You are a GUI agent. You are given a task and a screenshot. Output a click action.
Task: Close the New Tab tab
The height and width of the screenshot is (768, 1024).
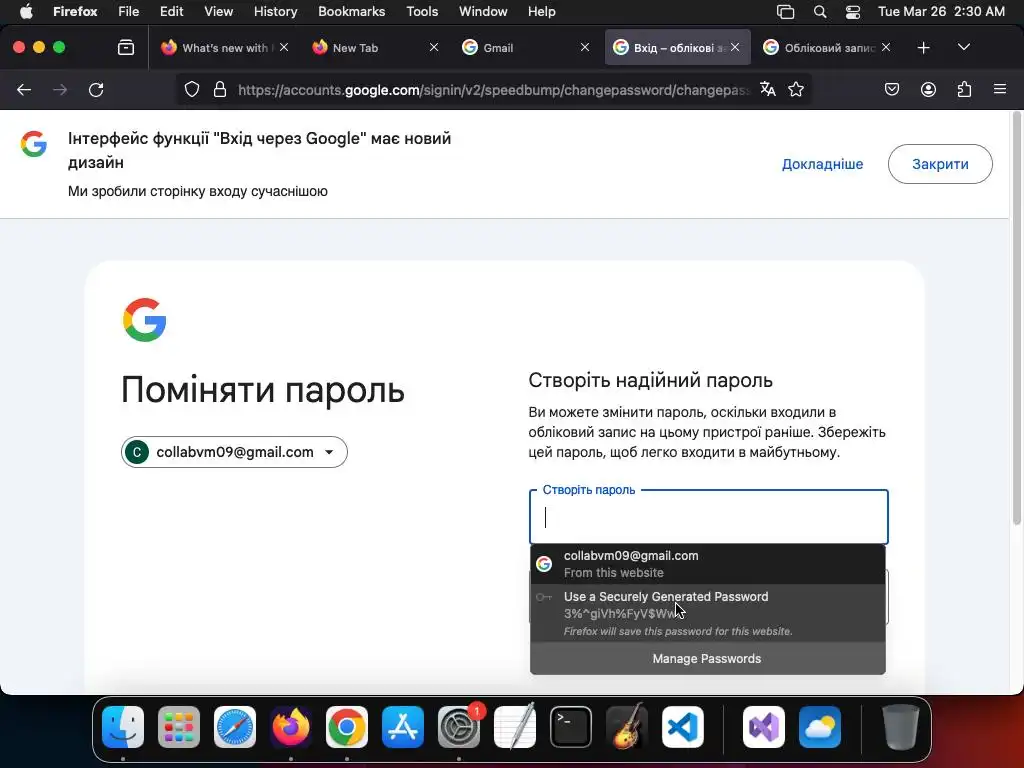pyautogui.click(x=434, y=48)
